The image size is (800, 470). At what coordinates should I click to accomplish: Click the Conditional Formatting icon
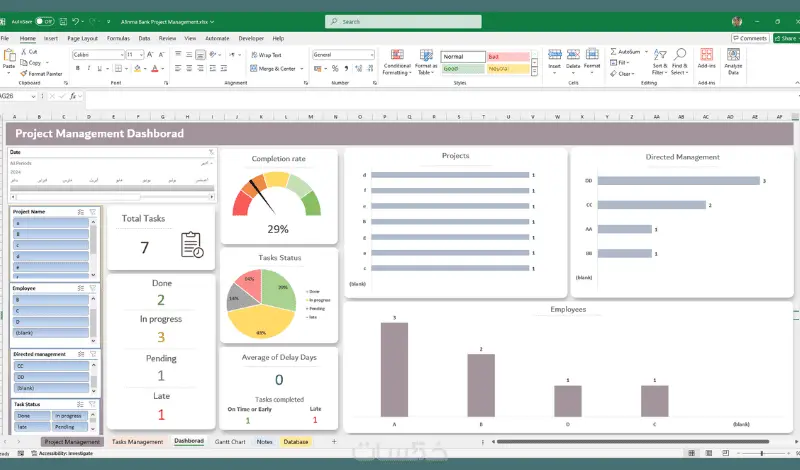[397, 55]
